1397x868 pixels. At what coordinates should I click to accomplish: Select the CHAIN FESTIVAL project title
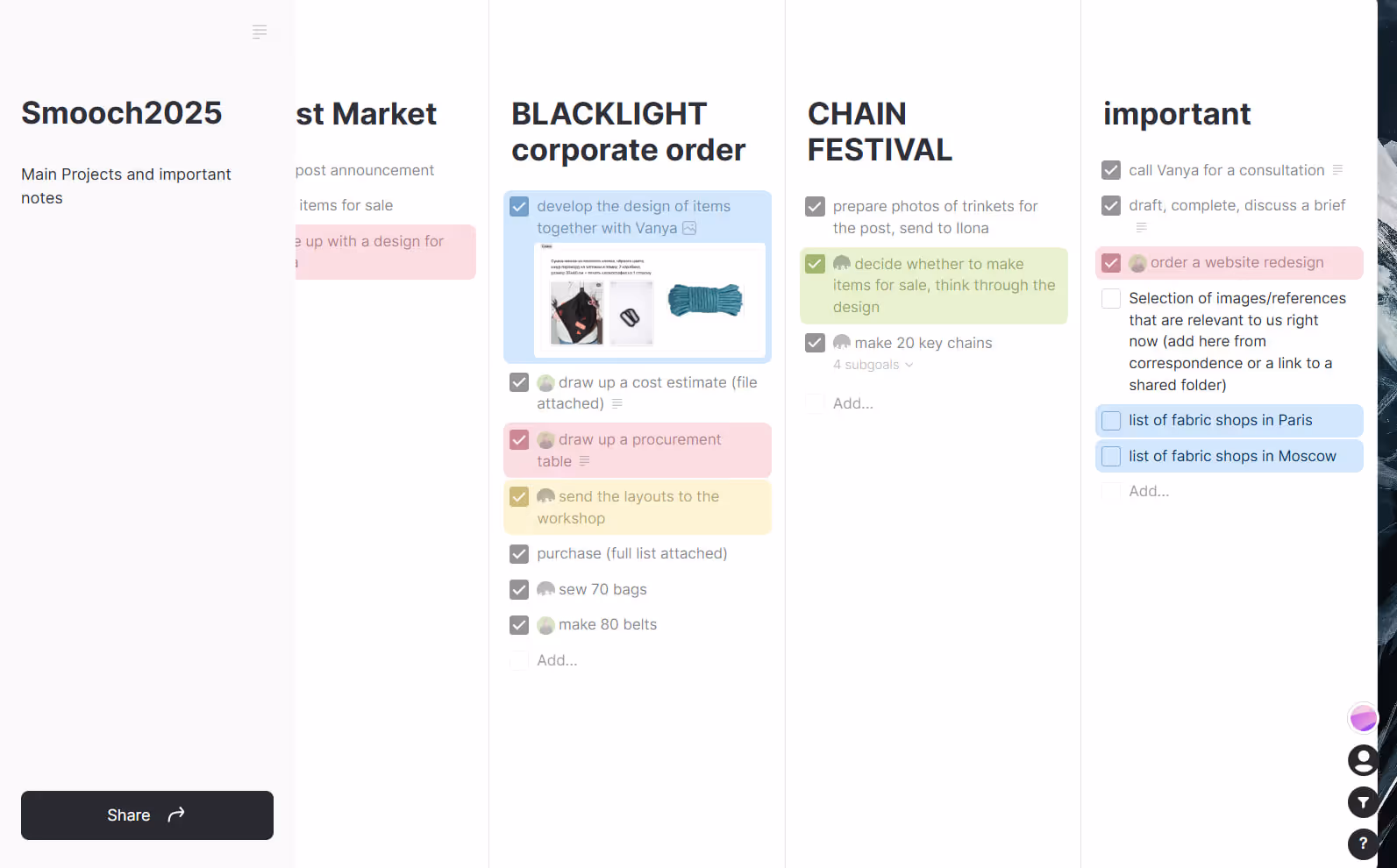pyautogui.click(x=879, y=132)
